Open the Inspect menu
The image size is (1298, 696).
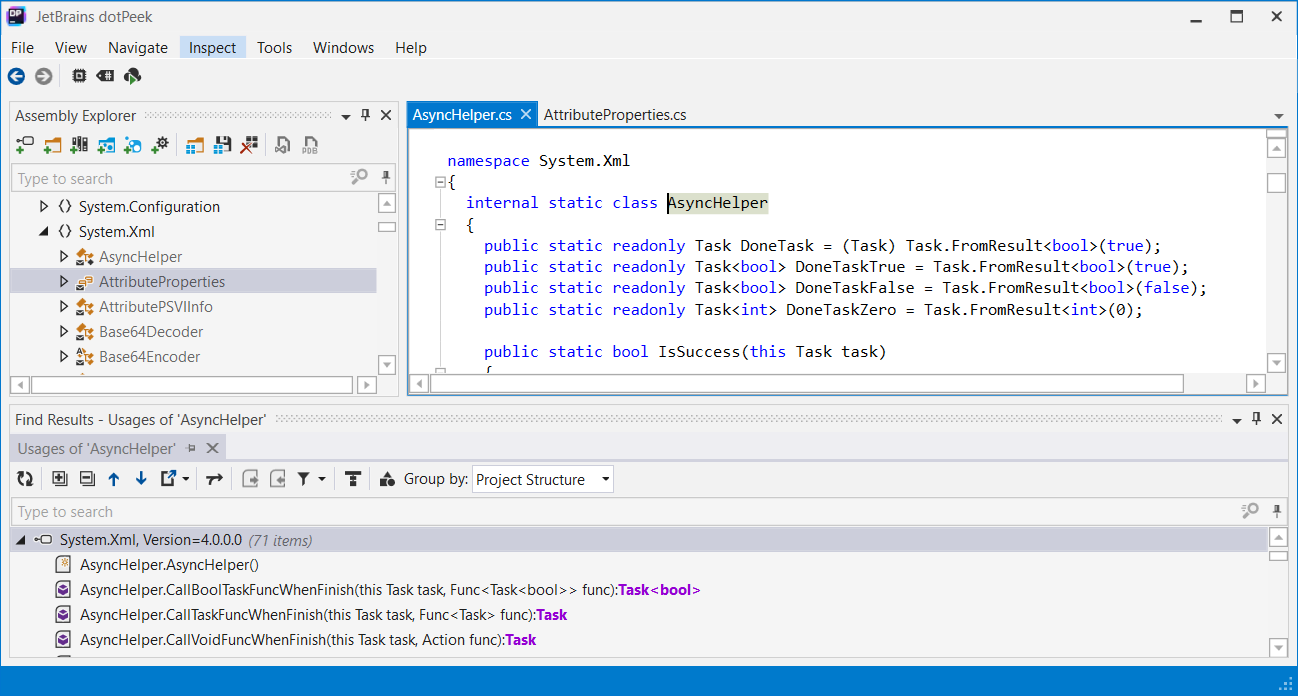click(212, 47)
